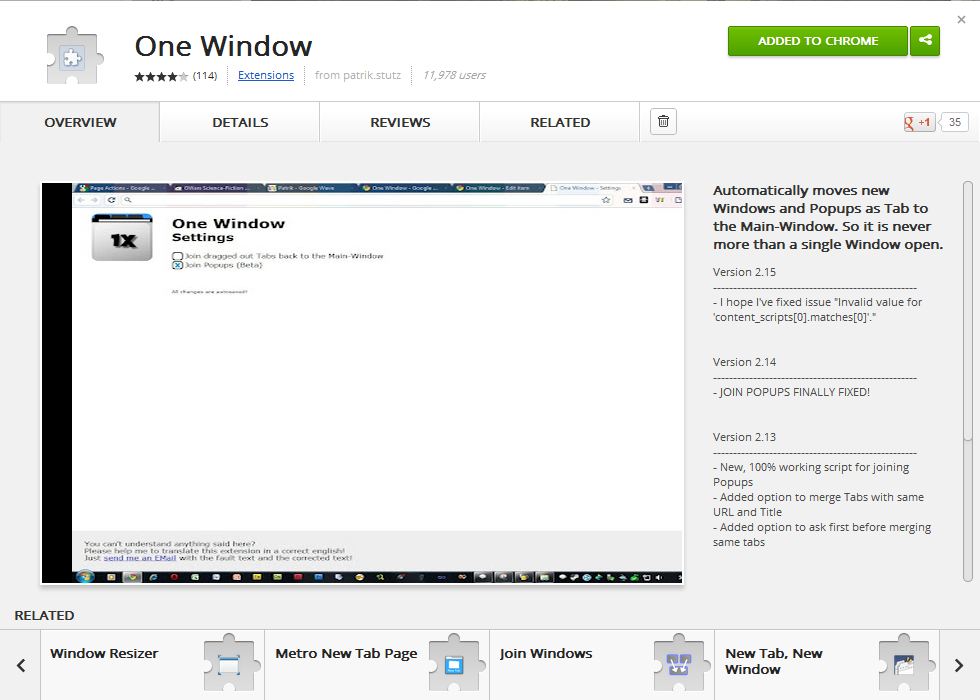Click the Google +1 button
This screenshot has height=700, width=980.
(919, 122)
